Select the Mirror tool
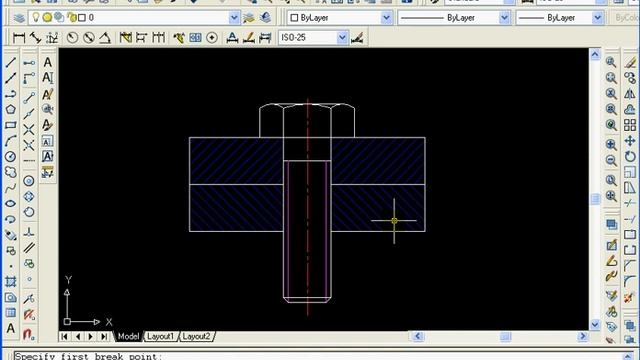Viewport: 640px width, 360px height. point(630,94)
